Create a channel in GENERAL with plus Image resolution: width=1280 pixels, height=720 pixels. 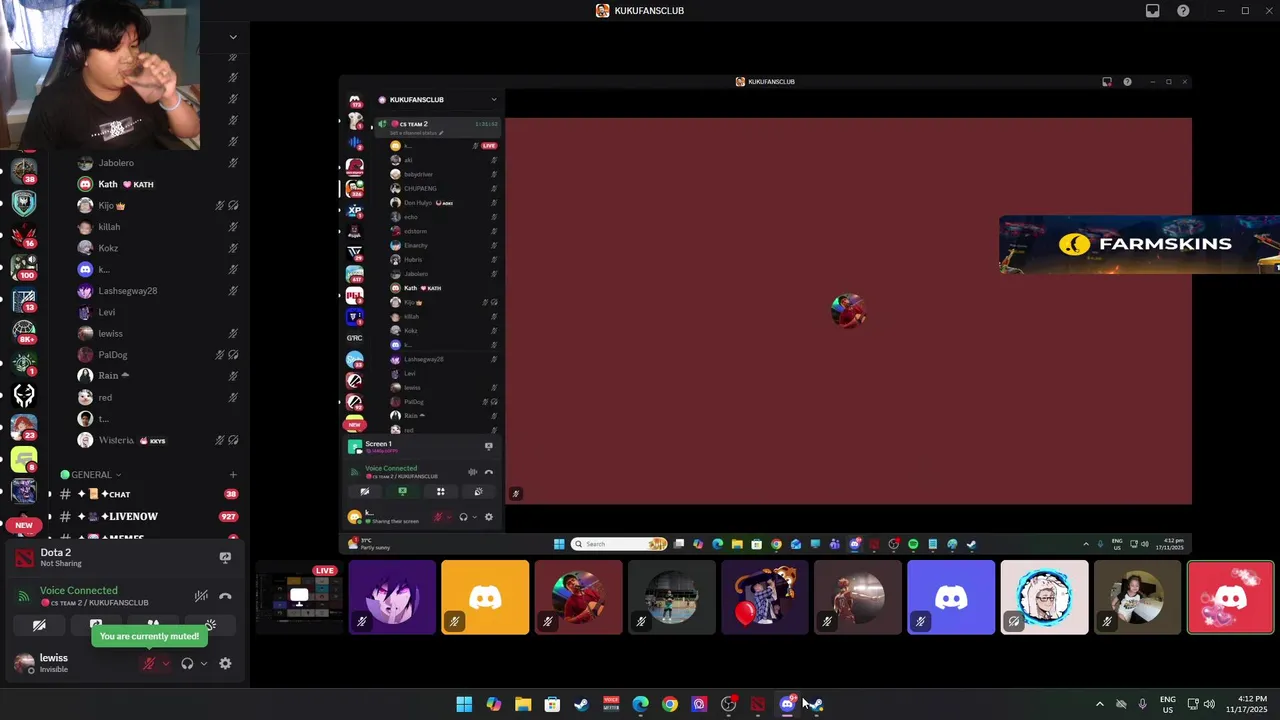coord(233,475)
